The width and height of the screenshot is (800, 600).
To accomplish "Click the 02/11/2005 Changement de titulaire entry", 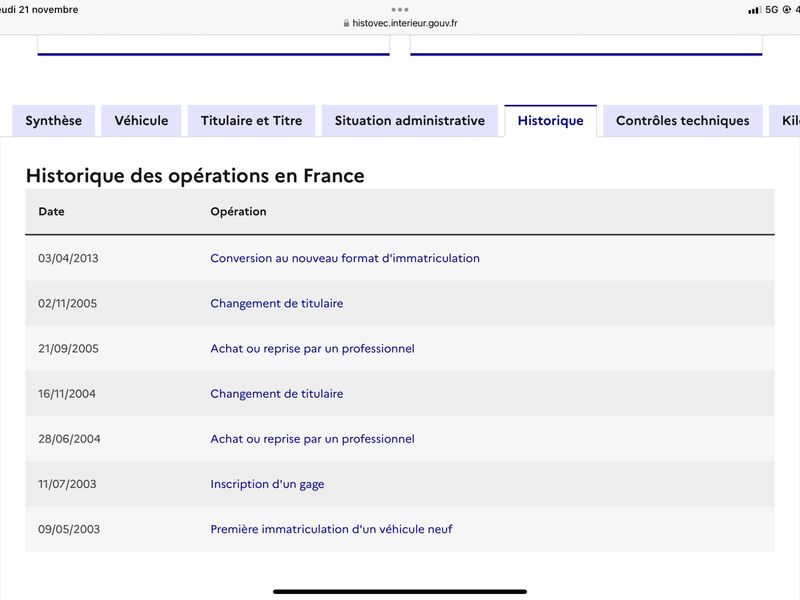I will pos(277,304).
